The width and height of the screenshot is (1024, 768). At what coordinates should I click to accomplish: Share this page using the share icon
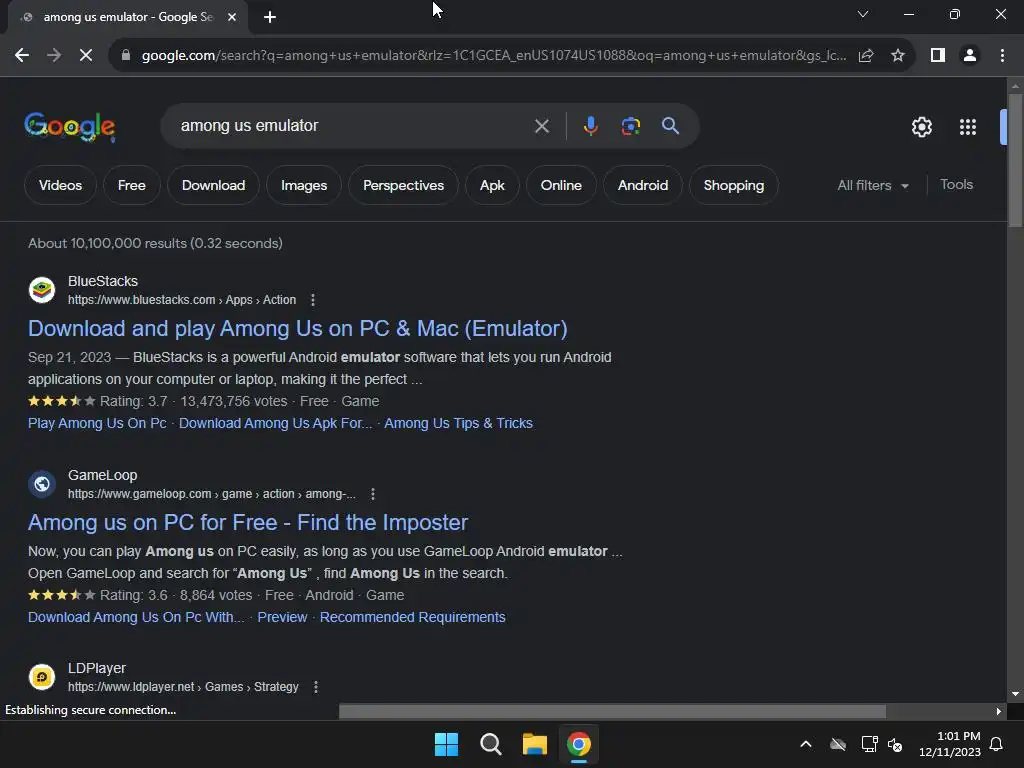(x=866, y=56)
